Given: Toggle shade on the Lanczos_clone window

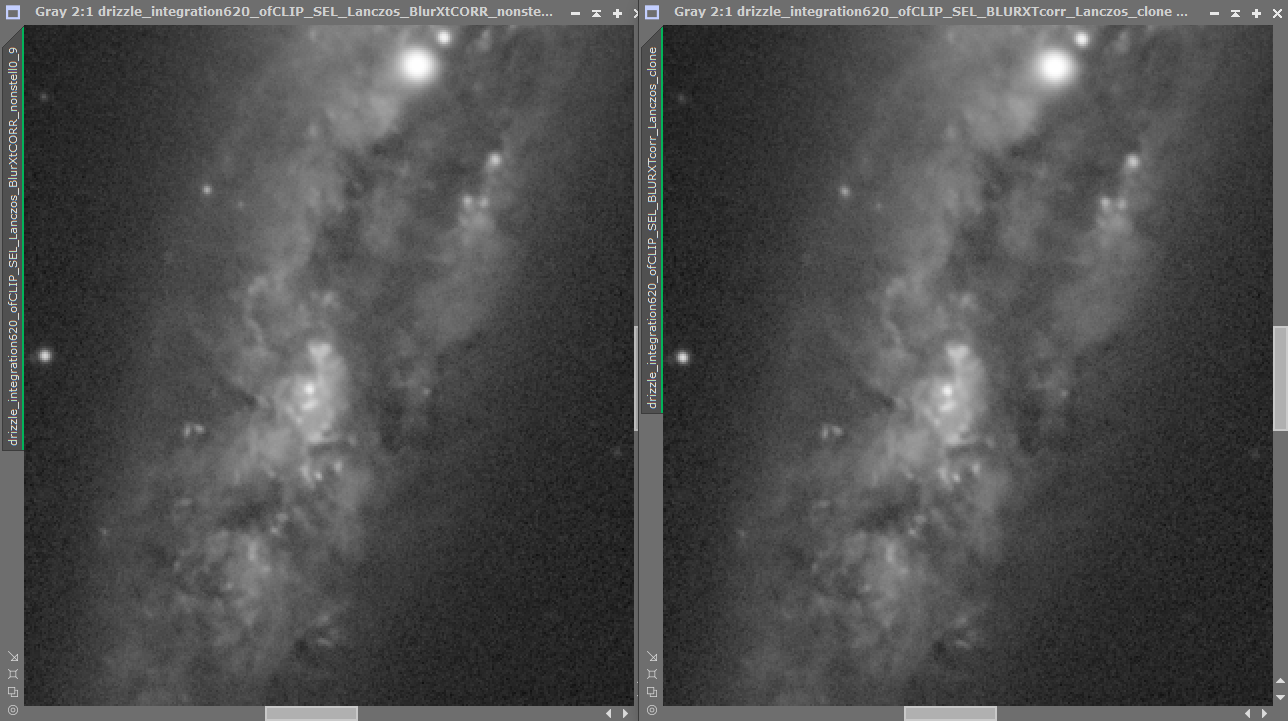Looking at the screenshot, I should (1235, 13).
